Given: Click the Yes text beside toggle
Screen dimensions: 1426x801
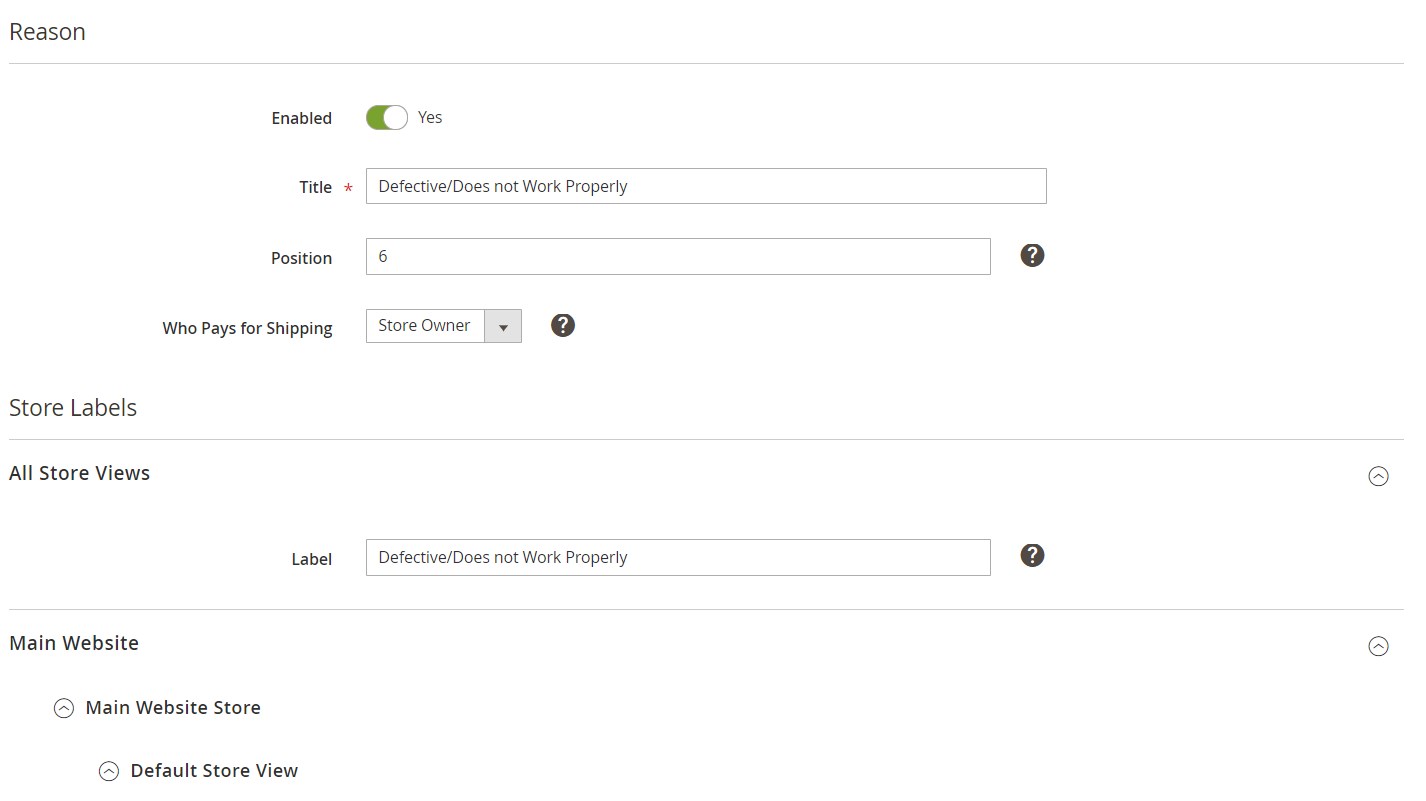Looking at the screenshot, I should coord(430,118).
